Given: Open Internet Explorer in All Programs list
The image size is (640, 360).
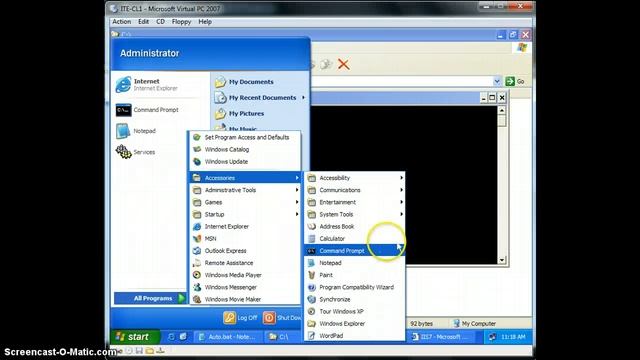Looking at the screenshot, I should [245, 227].
